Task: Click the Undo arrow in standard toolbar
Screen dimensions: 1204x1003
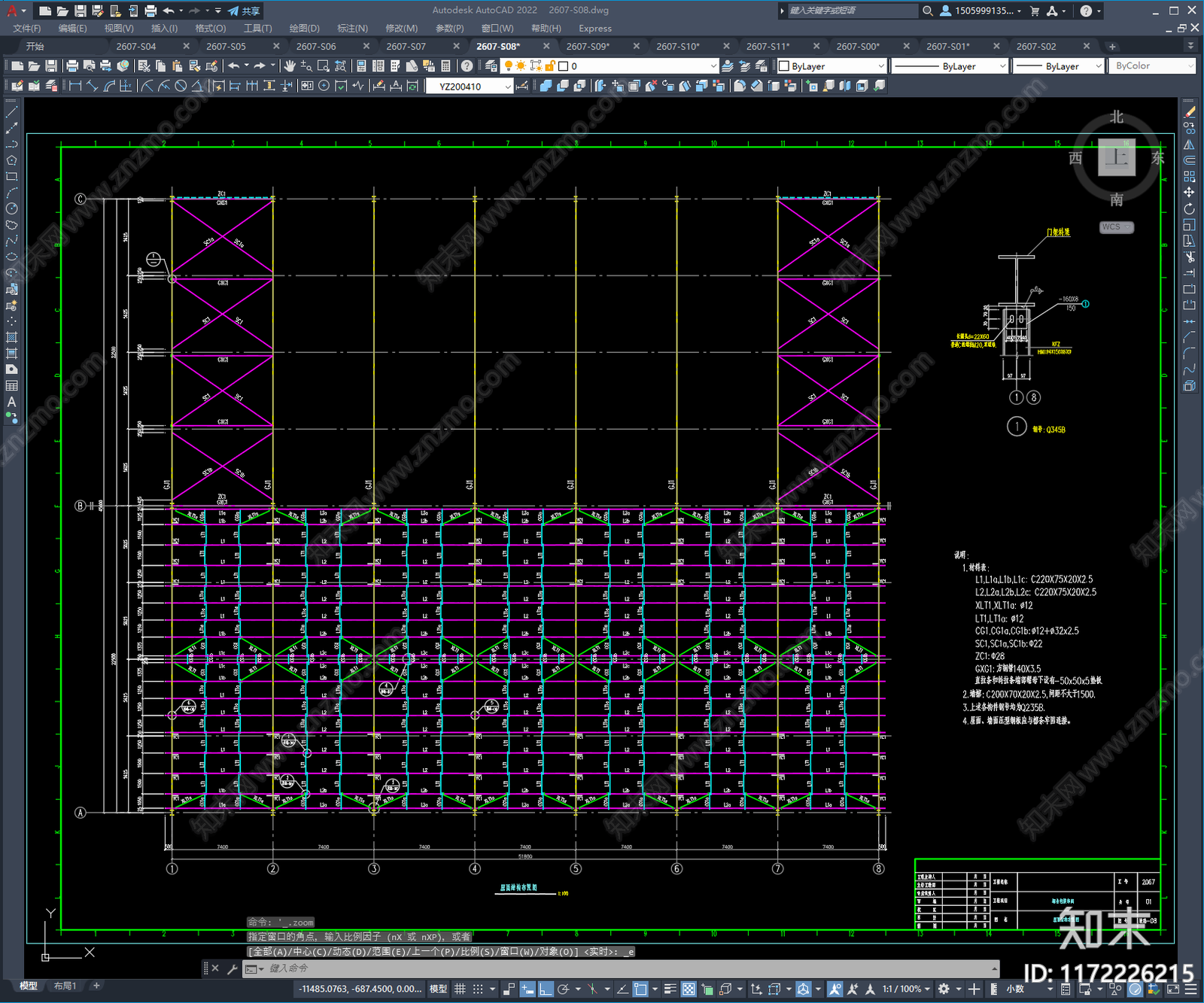Action: coord(234,66)
